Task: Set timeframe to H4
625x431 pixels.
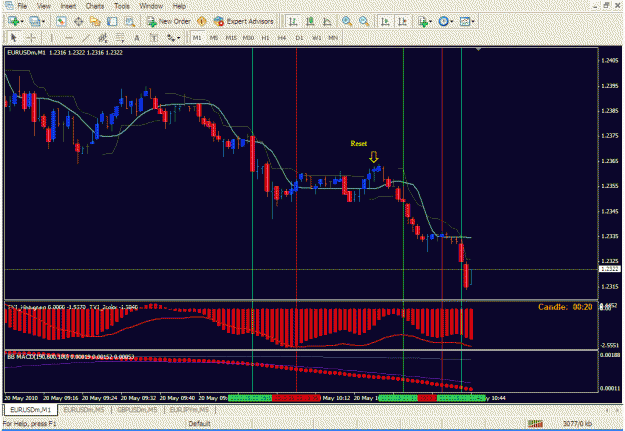Action: 282,38
